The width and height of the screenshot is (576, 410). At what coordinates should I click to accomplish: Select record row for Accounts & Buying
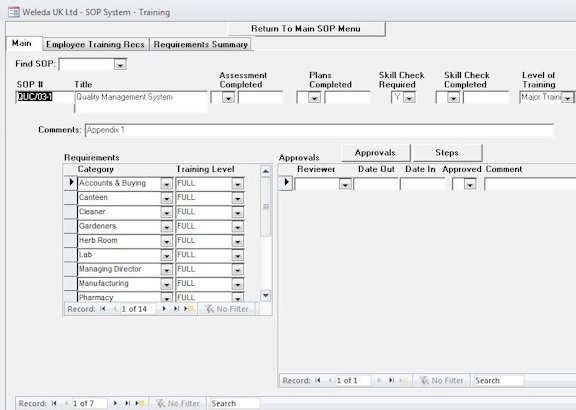(x=71, y=183)
